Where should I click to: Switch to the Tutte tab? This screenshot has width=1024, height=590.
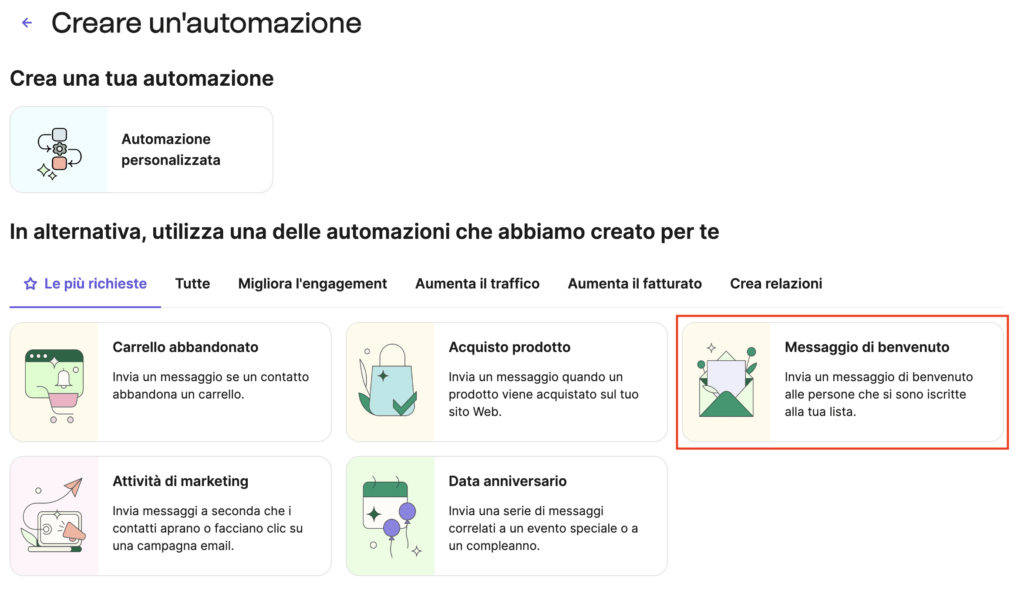192,284
